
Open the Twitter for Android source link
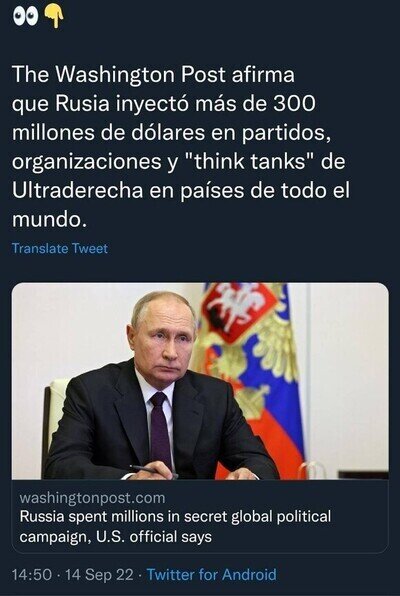212,574
